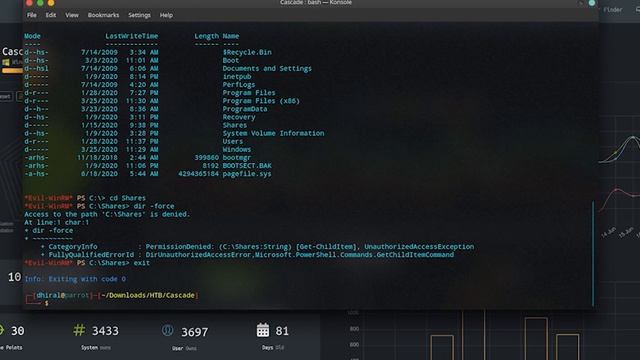
Task: Click the 'bootmgr' file entry
Action: click(x=237, y=158)
